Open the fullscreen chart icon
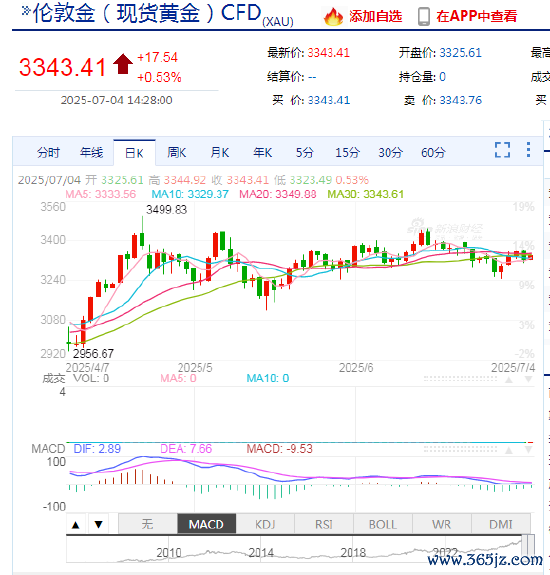Screen dimensions: 550x575 502,150
